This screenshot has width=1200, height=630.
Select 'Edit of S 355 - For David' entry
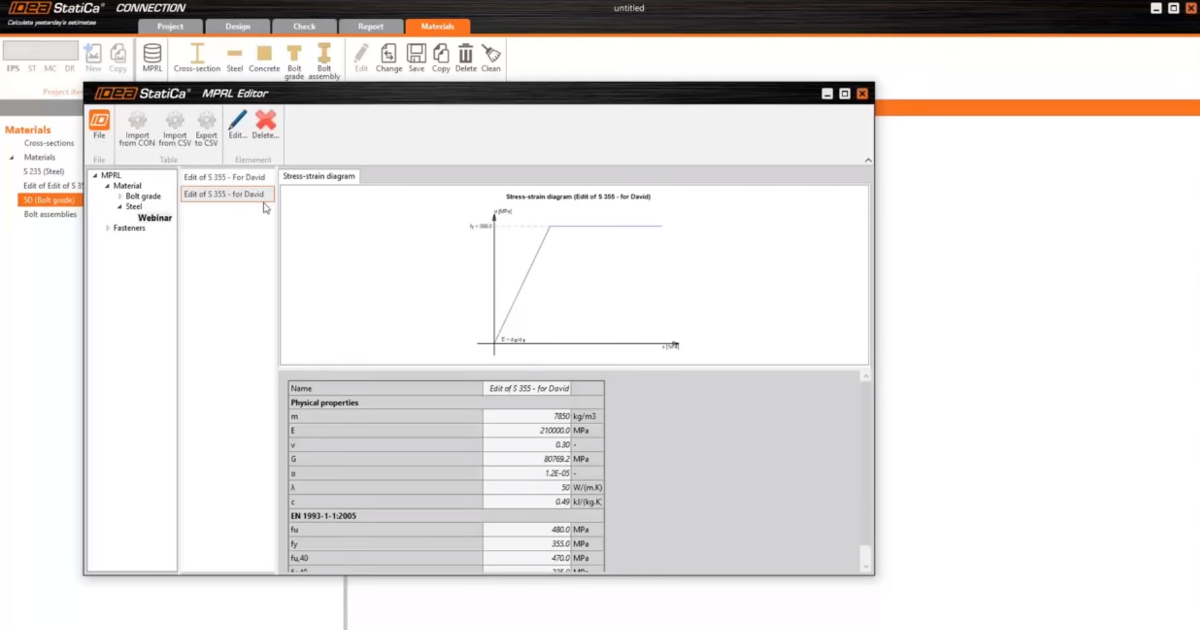pyautogui.click(x=227, y=177)
